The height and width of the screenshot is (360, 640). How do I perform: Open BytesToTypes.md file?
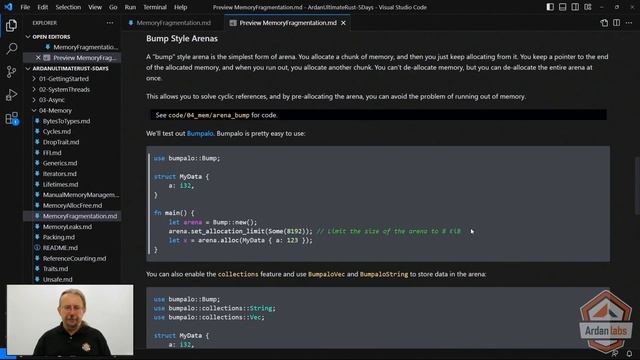[x=66, y=121]
